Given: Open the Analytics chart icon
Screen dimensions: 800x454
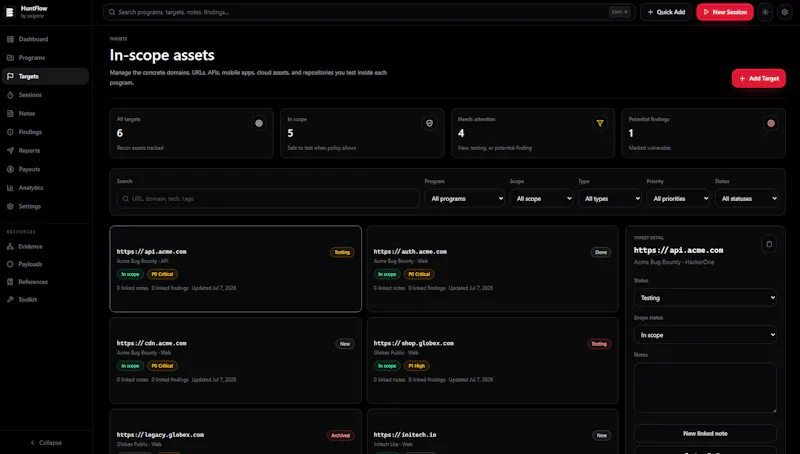Looking at the screenshot, I should coord(10,188).
